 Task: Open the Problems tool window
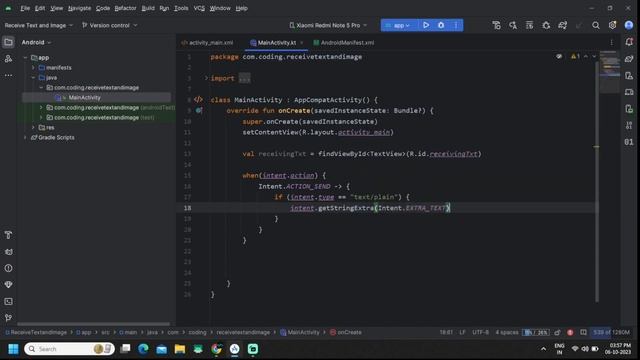pos(8,268)
